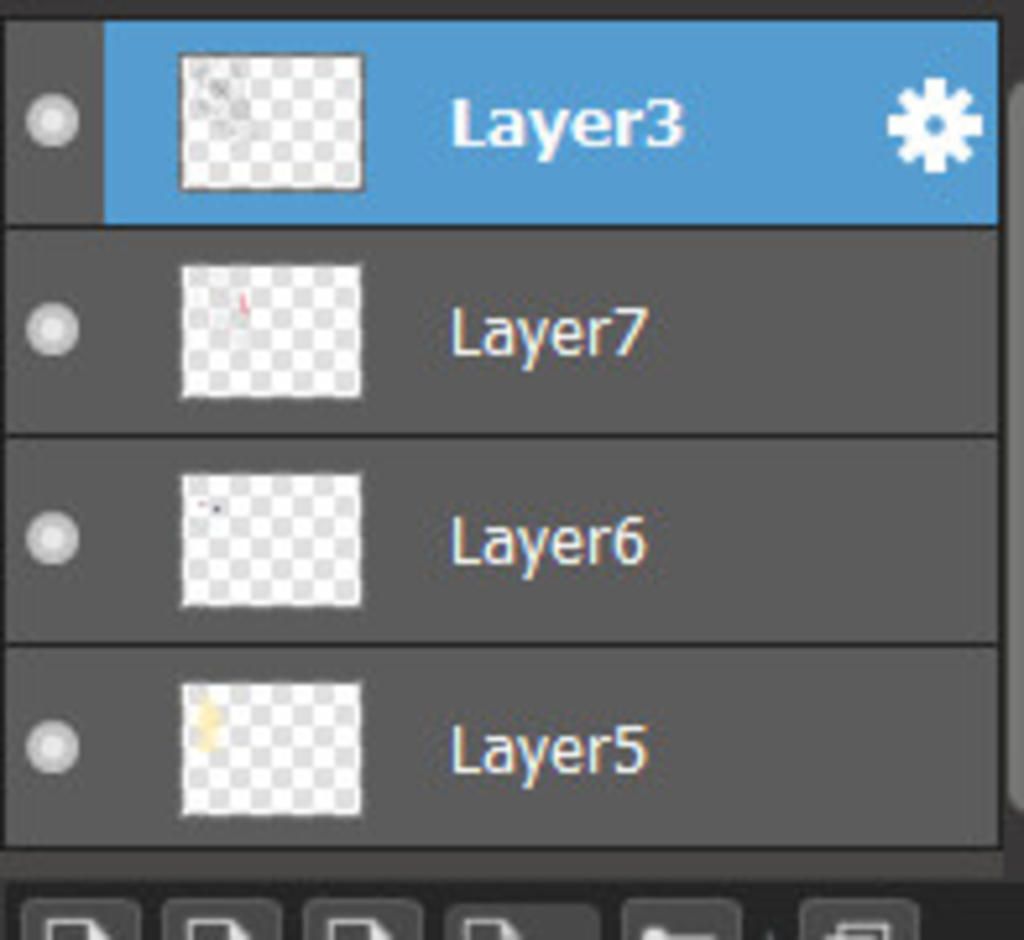
Task: Click the duplicate layer icon
Action: point(858,924)
